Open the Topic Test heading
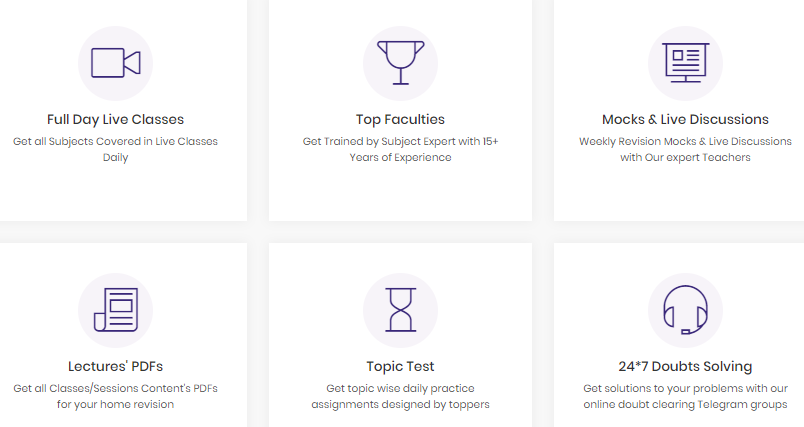Image resolution: width=804 pixels, height=427 pixels. click(x=400, y=367)
